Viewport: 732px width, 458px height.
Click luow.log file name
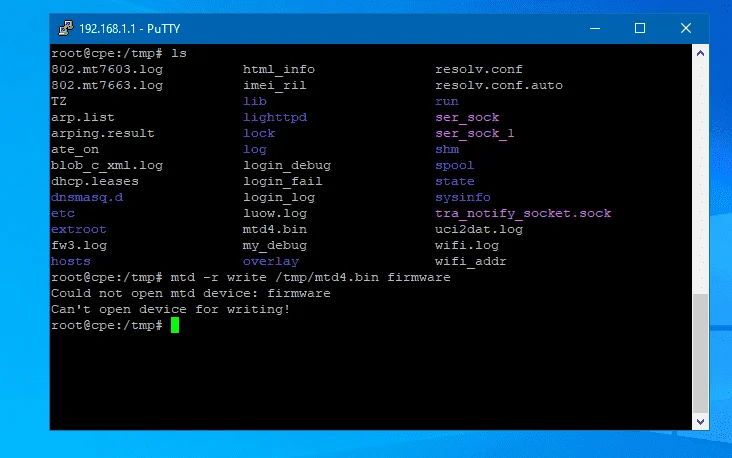pyautogui.click(x=275, y=213)
